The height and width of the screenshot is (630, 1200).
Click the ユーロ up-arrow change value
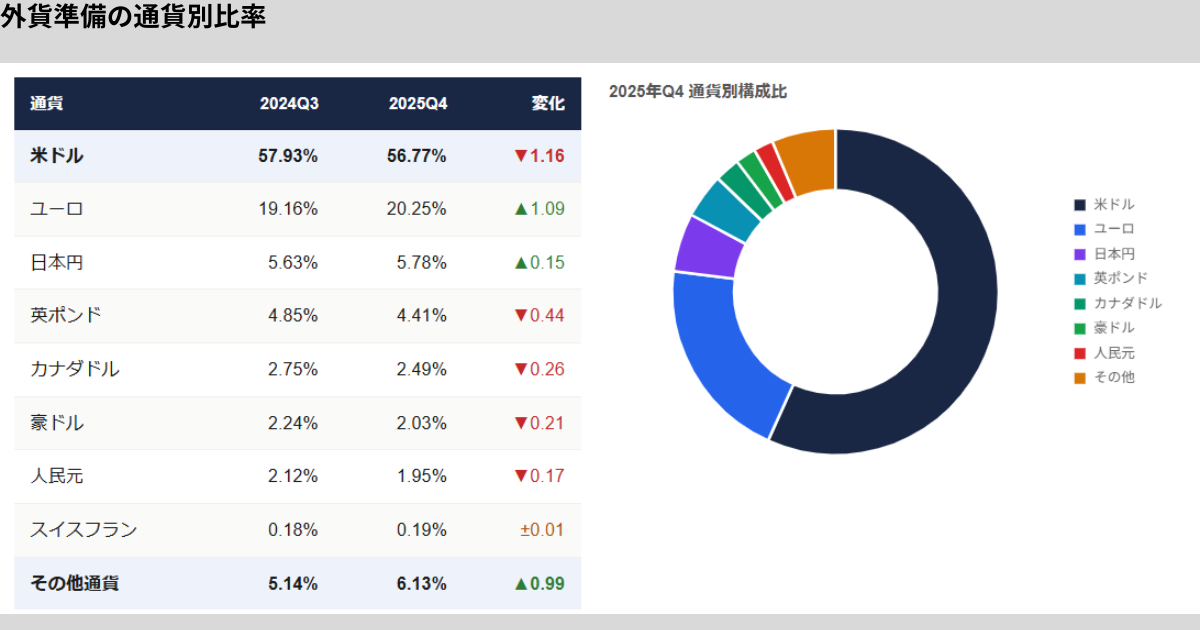(539, 209)
